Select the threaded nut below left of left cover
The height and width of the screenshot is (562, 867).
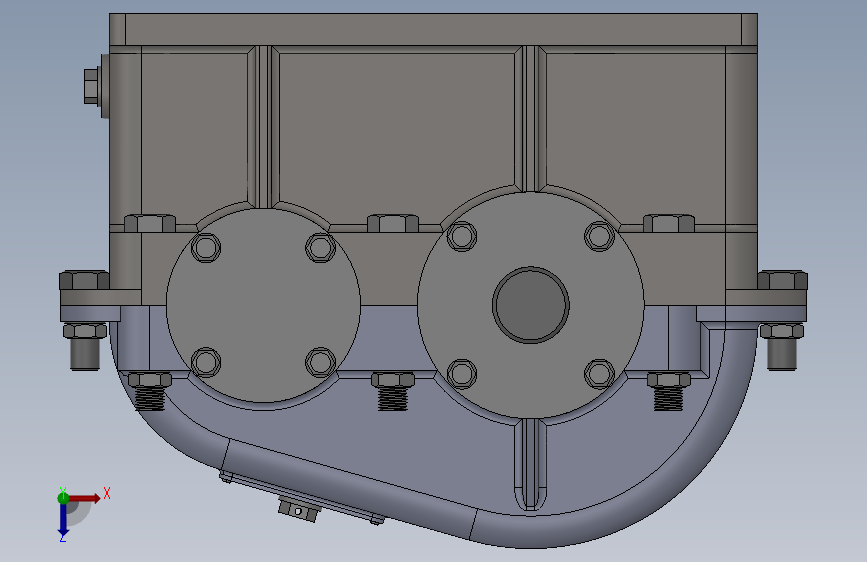[x=150, y=380]
